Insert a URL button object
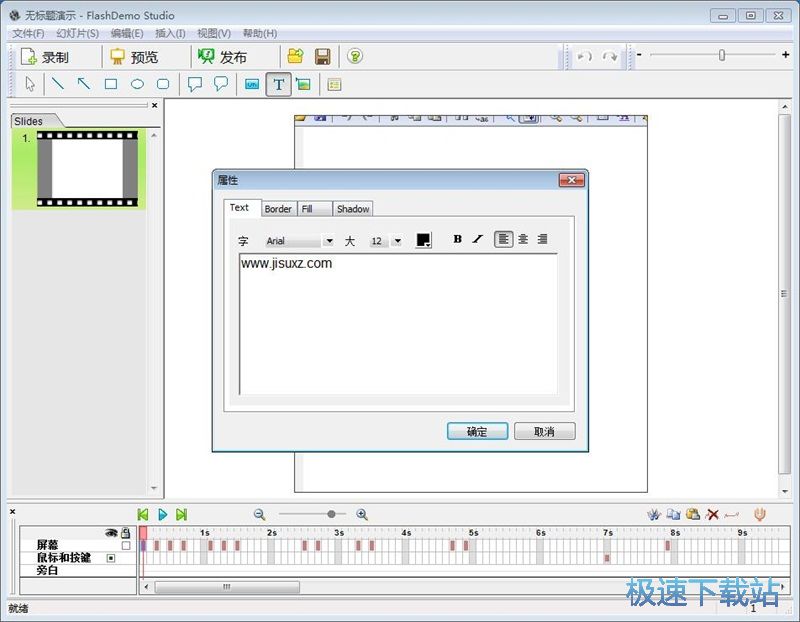This screenshot has height=622, width=800. [x=252, y=85]
